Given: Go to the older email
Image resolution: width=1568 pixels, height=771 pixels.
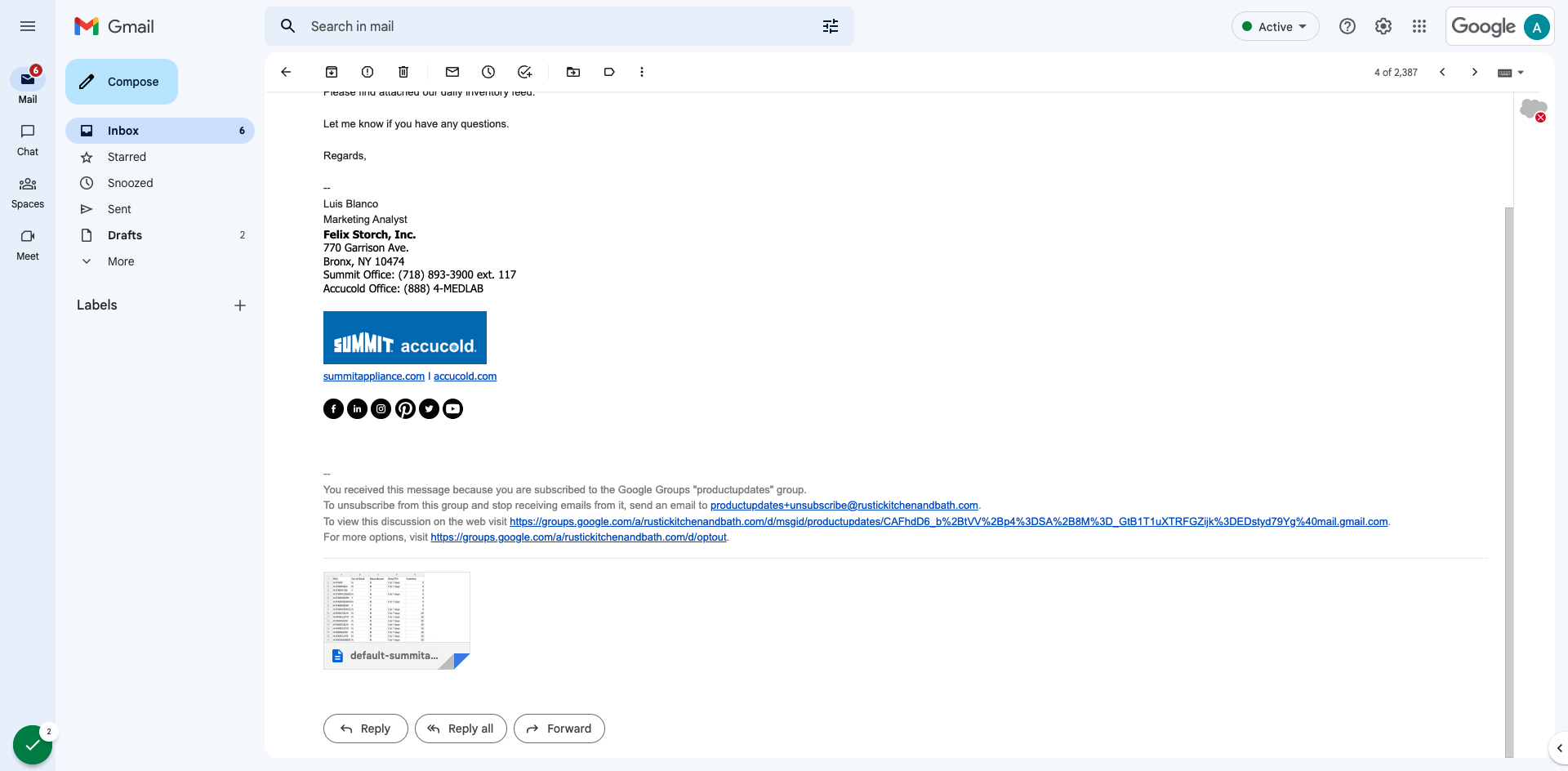Looking at the screenshot, I should [x=1474, y=72].
